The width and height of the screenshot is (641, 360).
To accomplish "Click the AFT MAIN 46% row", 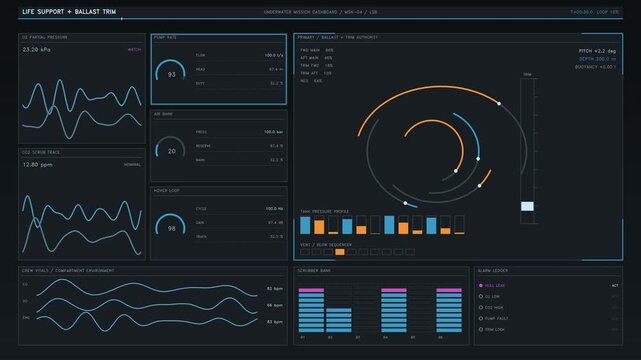I will (316, 58).
